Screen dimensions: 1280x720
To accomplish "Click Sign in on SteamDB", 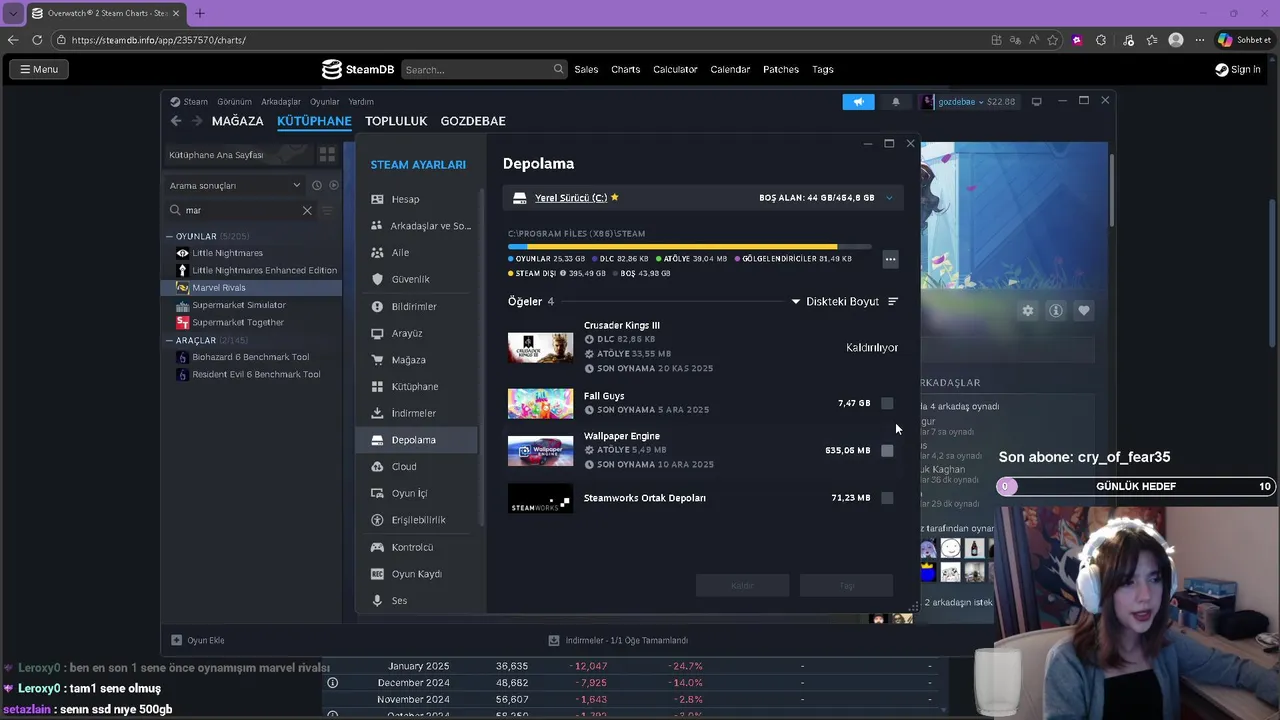I will tap(1238, 69).
